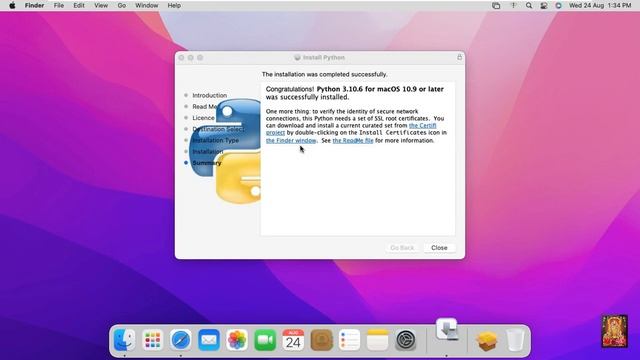Open the Mail app in Dock
Screen dimensions: 640x360
(x=209, y=340)
